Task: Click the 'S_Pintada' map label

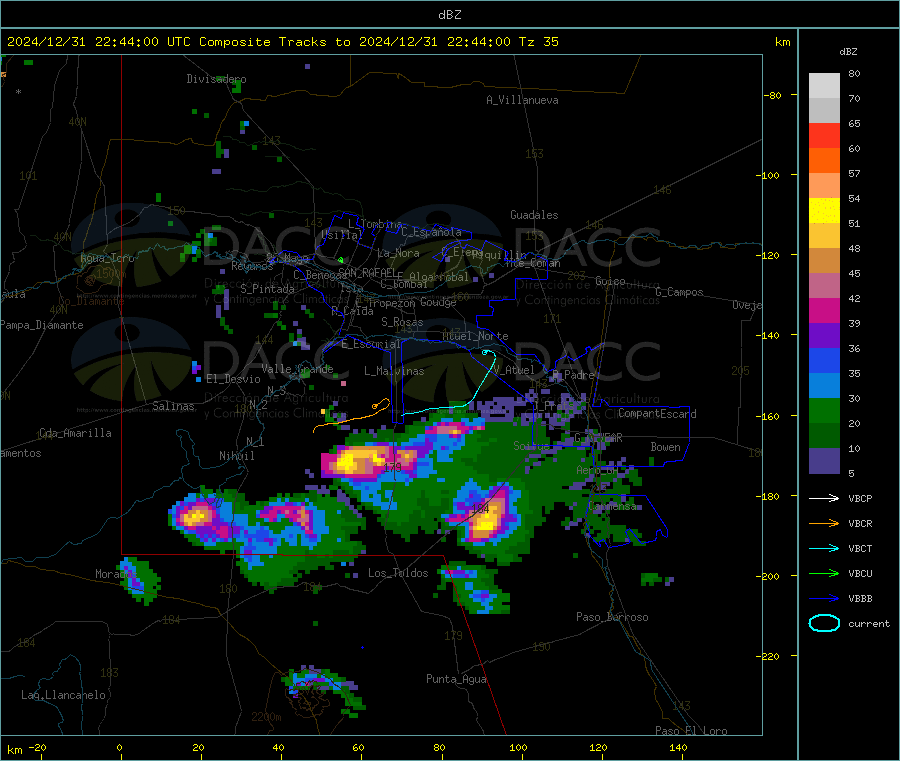Action: [267, 289]
